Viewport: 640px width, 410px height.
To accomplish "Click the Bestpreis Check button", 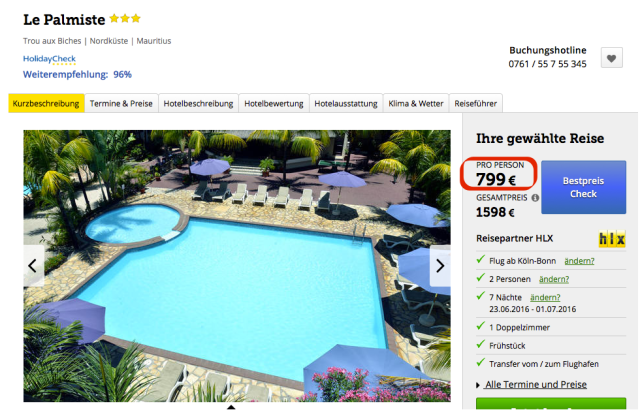I will tap(584, 187).
